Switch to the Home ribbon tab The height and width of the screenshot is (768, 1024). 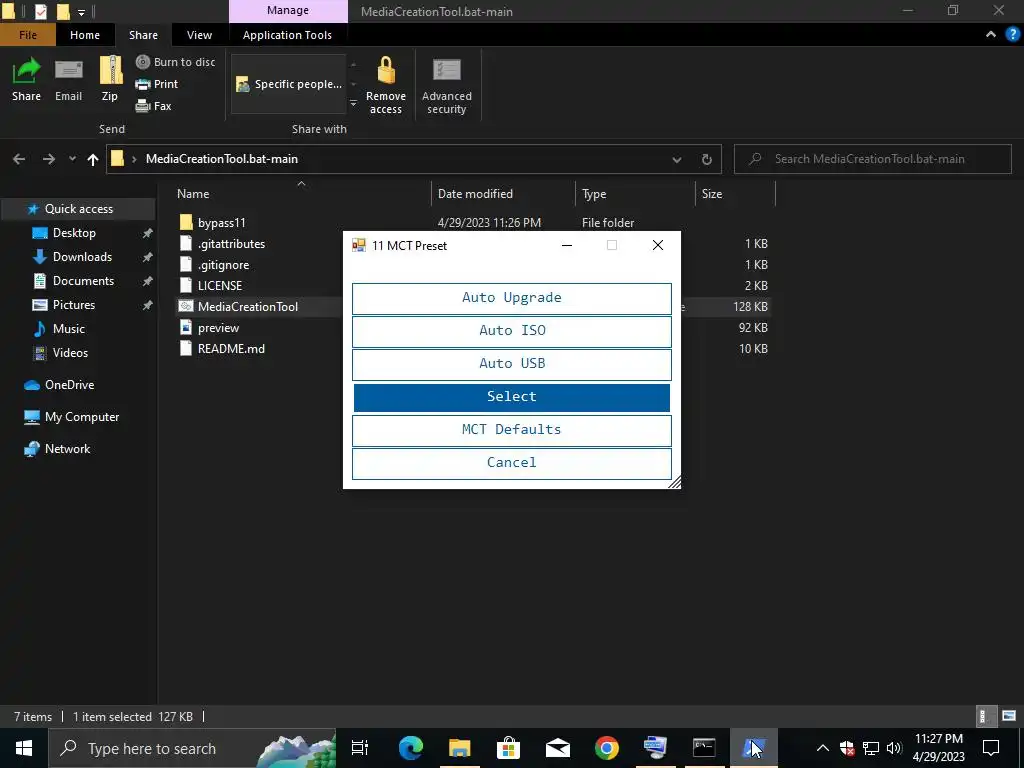[85, 35]
